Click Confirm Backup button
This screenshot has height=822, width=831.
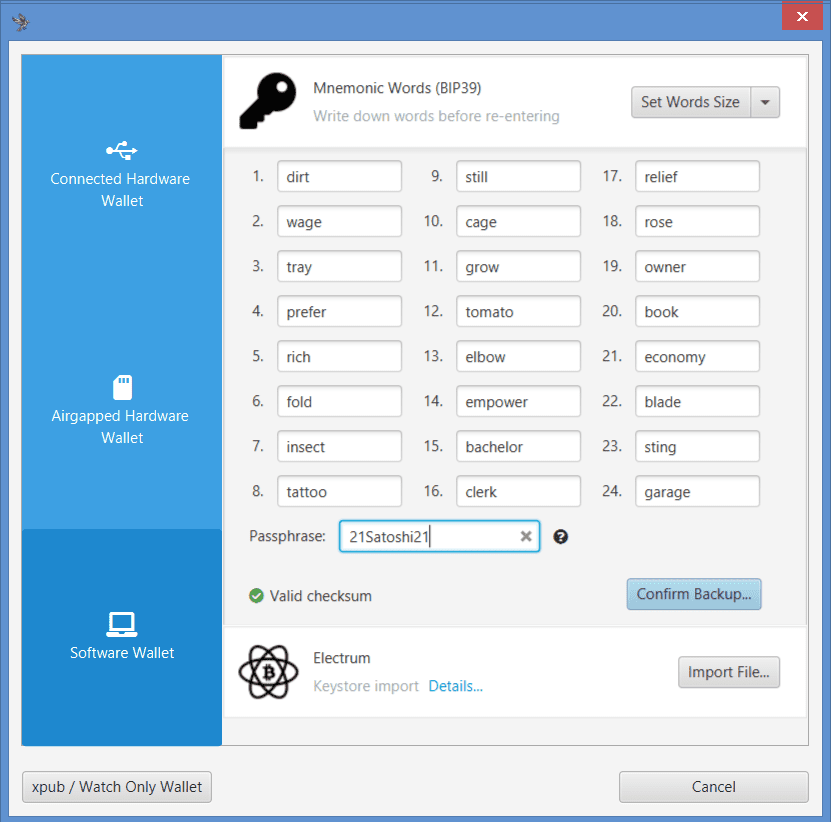pos(694,594)
